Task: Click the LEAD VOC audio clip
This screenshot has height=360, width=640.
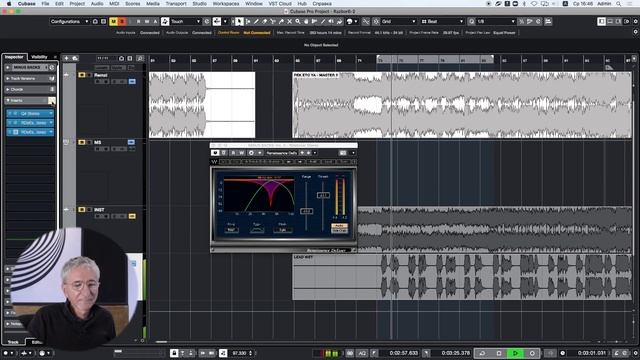Action: click(462, 277)
